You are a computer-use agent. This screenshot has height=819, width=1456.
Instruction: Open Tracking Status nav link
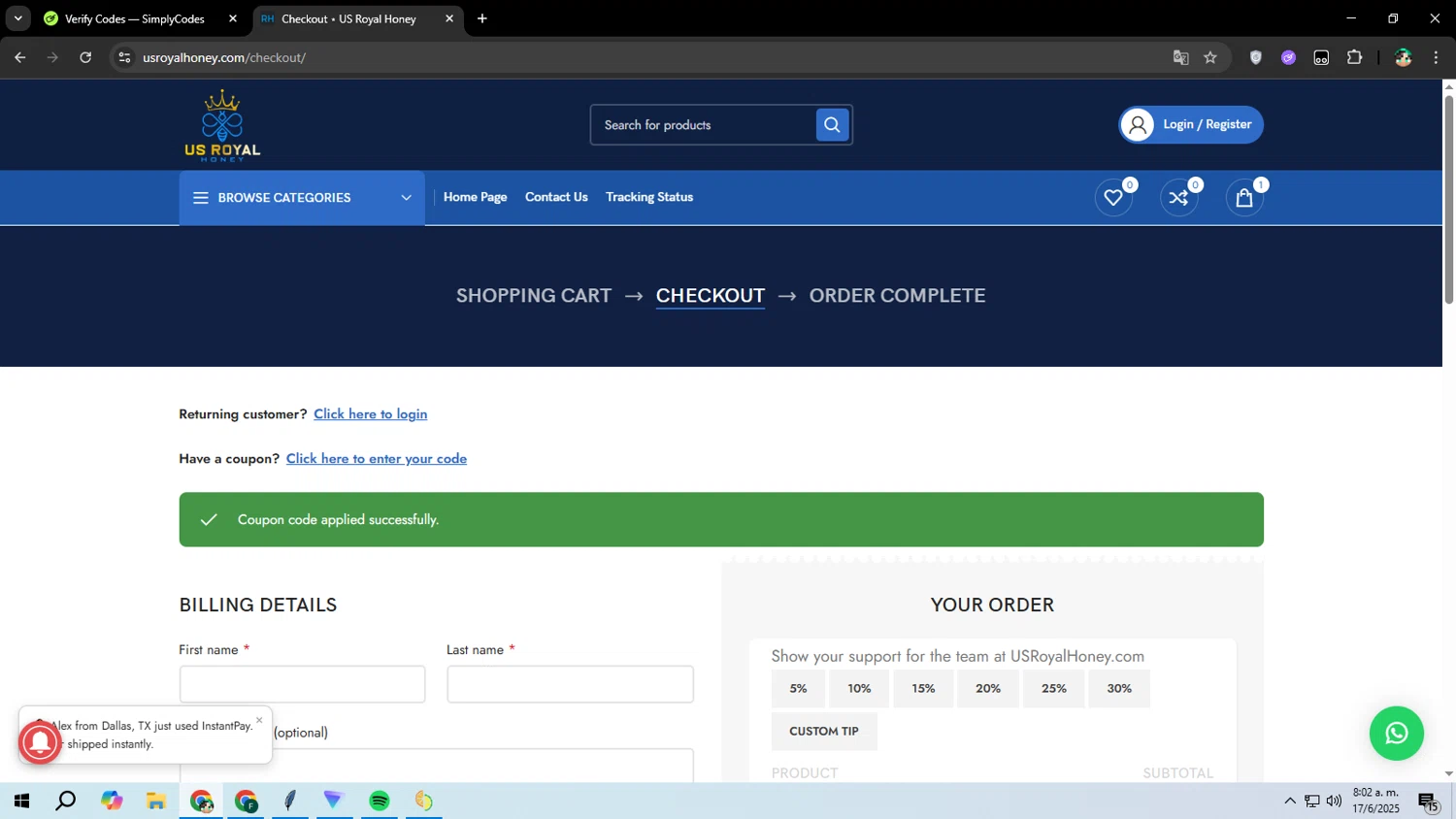[x=649, y=197]
